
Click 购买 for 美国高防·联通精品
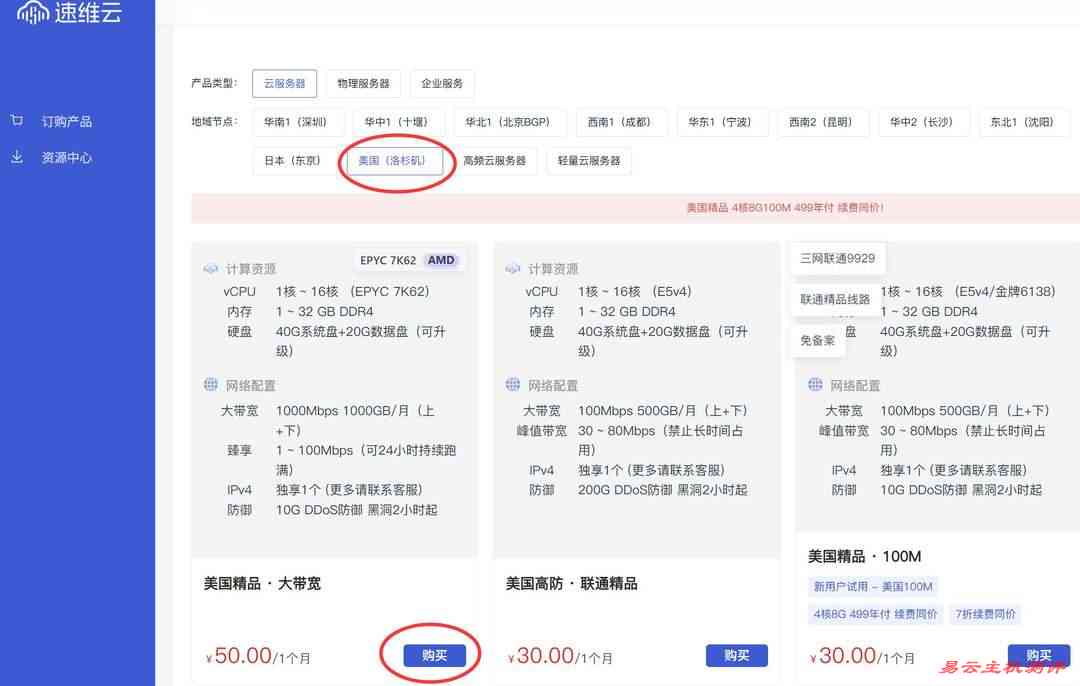737,655
